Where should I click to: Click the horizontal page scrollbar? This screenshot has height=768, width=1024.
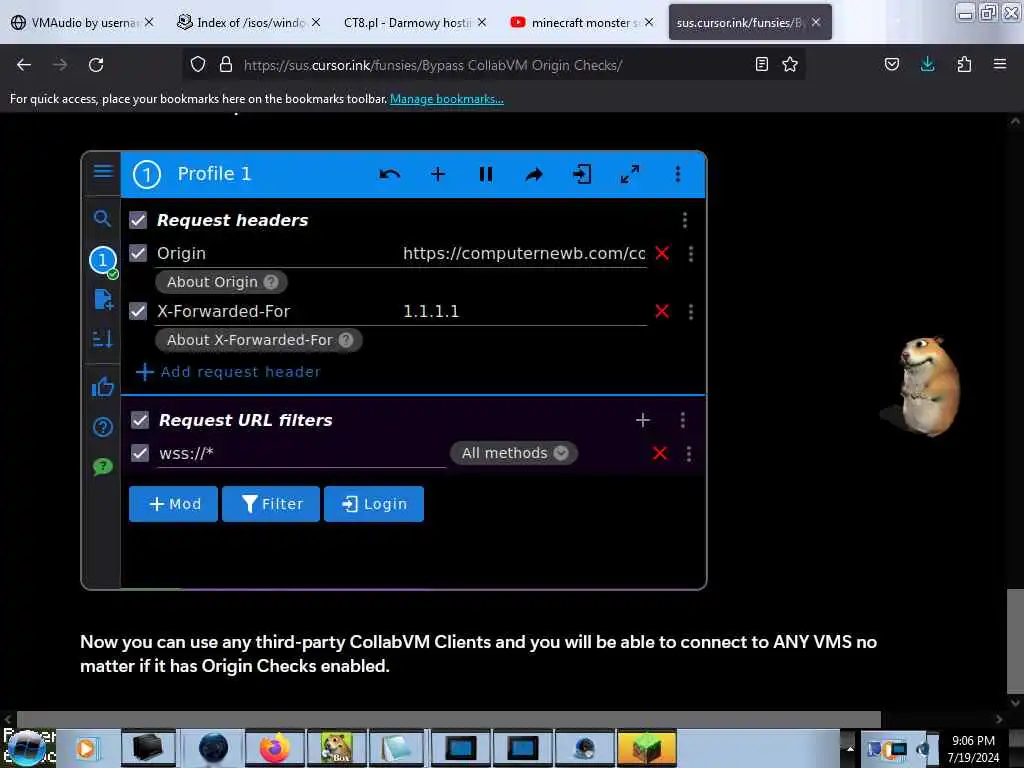point(449,719)
